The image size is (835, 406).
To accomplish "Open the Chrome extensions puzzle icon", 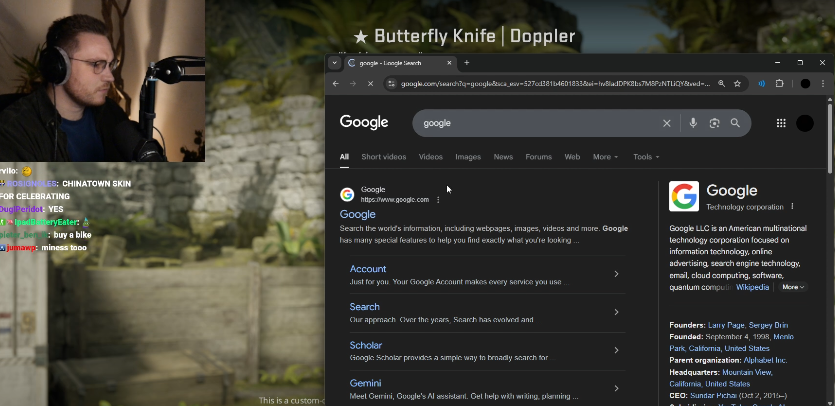I will [x=780, y=84].
